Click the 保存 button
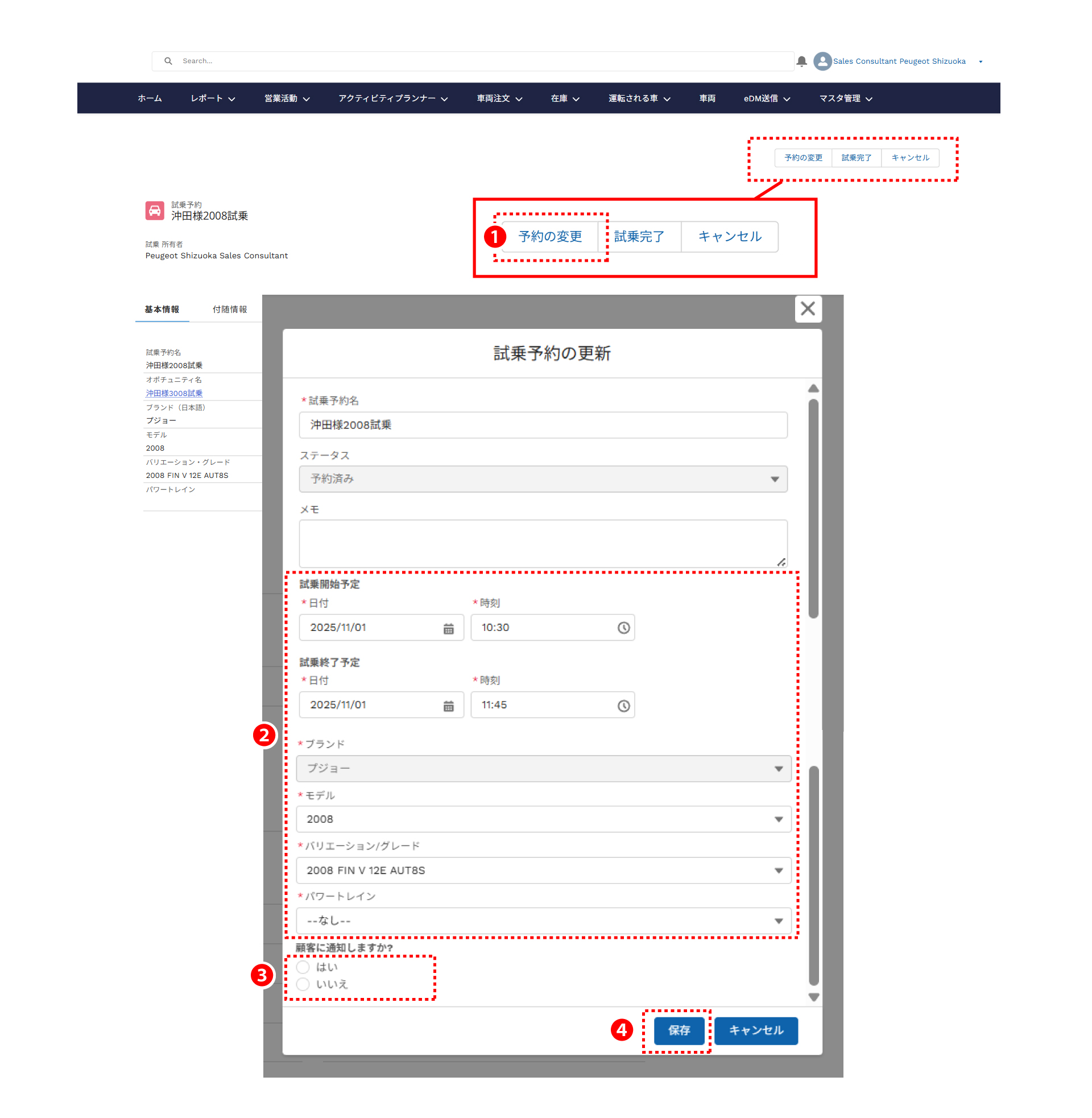The image size is (1092, 1118). tap(679, 1030)
